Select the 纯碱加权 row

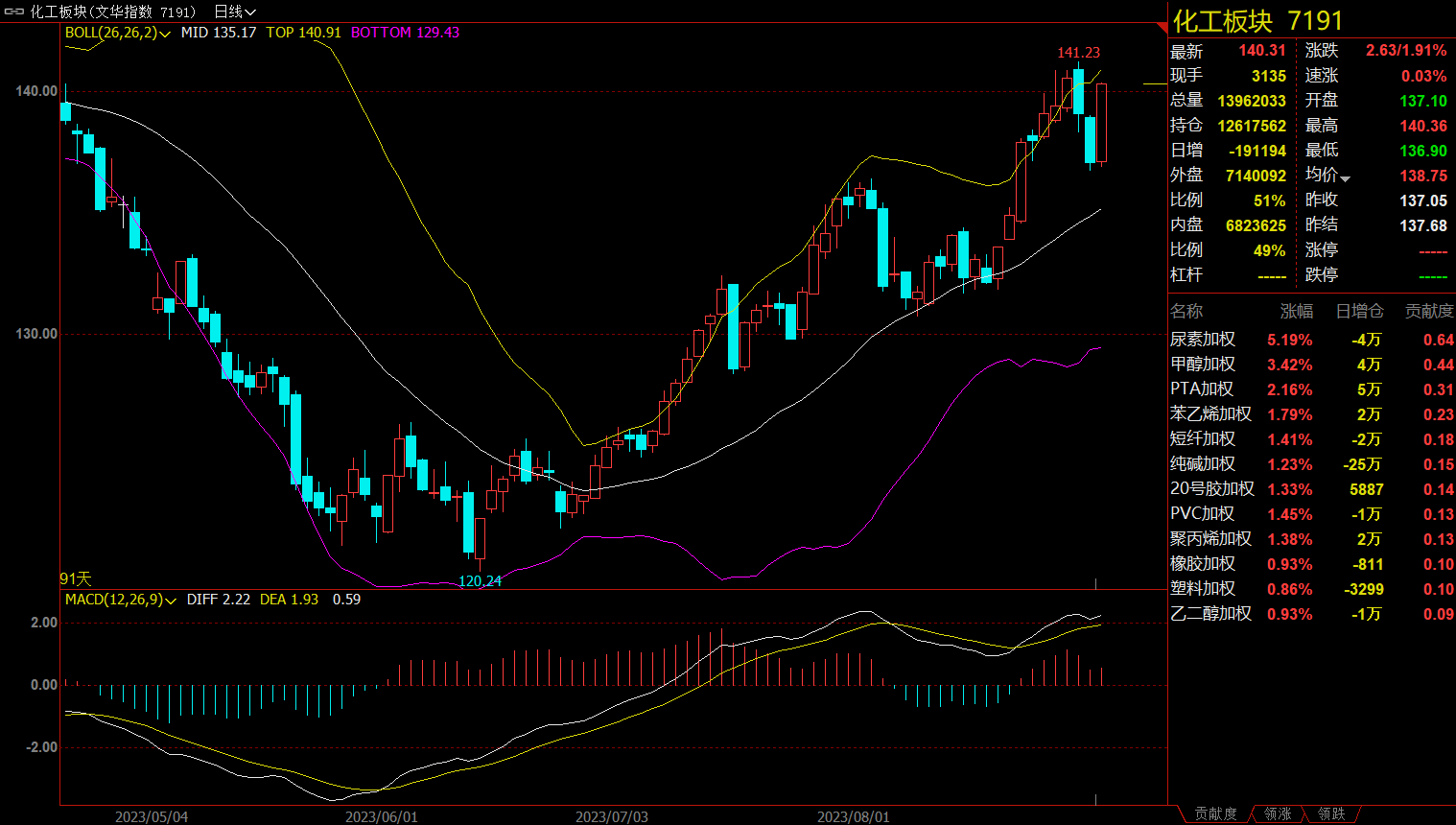[1311, 464]
